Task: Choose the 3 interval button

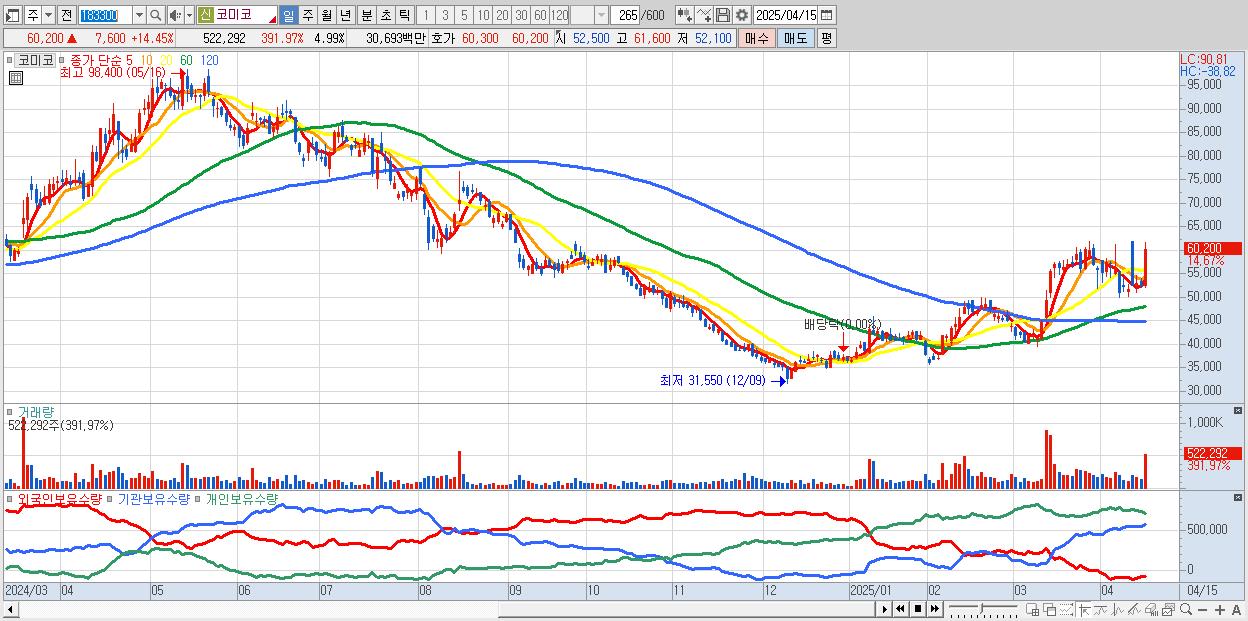Action: pyautogui.click(x=445, y=15)
